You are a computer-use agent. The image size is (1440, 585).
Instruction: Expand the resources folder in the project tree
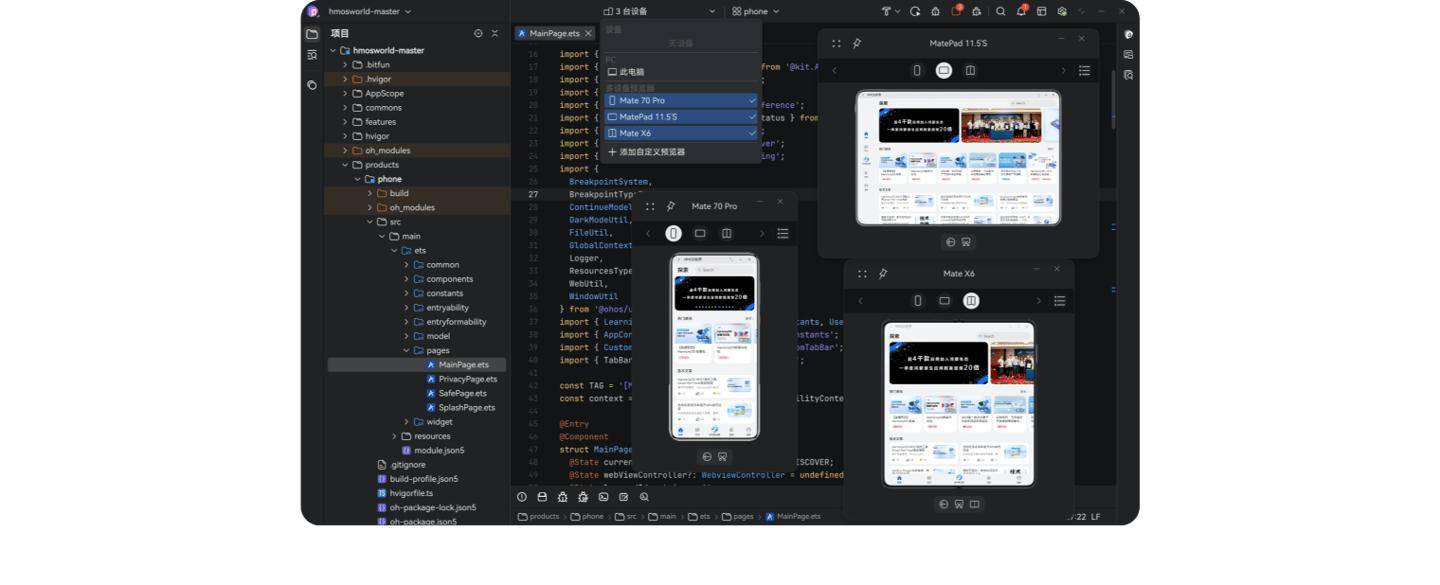(x=393, y=436)
